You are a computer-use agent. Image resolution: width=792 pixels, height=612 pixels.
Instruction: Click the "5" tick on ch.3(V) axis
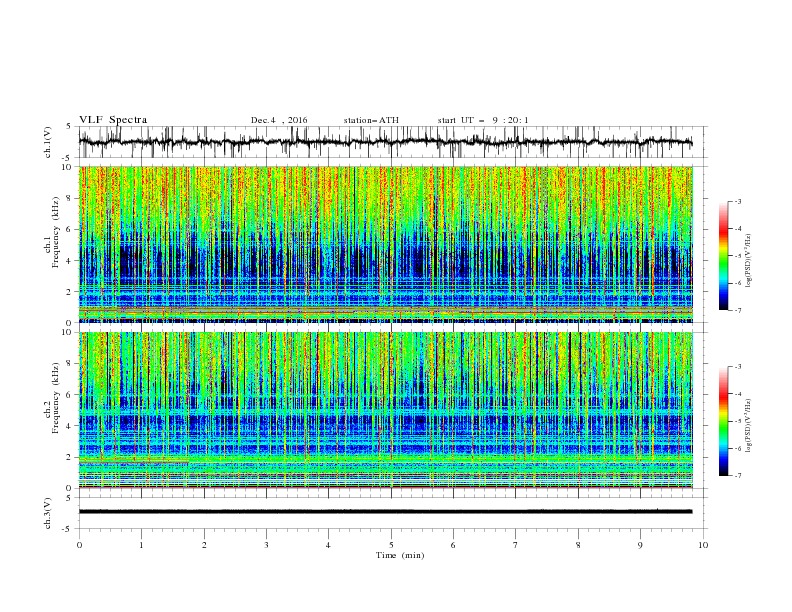68,498
